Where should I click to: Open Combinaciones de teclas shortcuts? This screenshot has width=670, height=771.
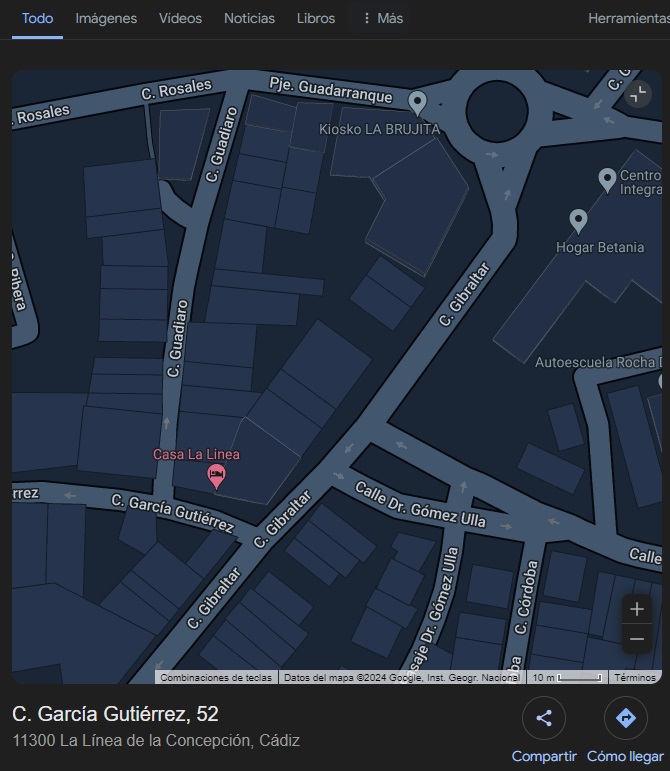coord(216,678)
